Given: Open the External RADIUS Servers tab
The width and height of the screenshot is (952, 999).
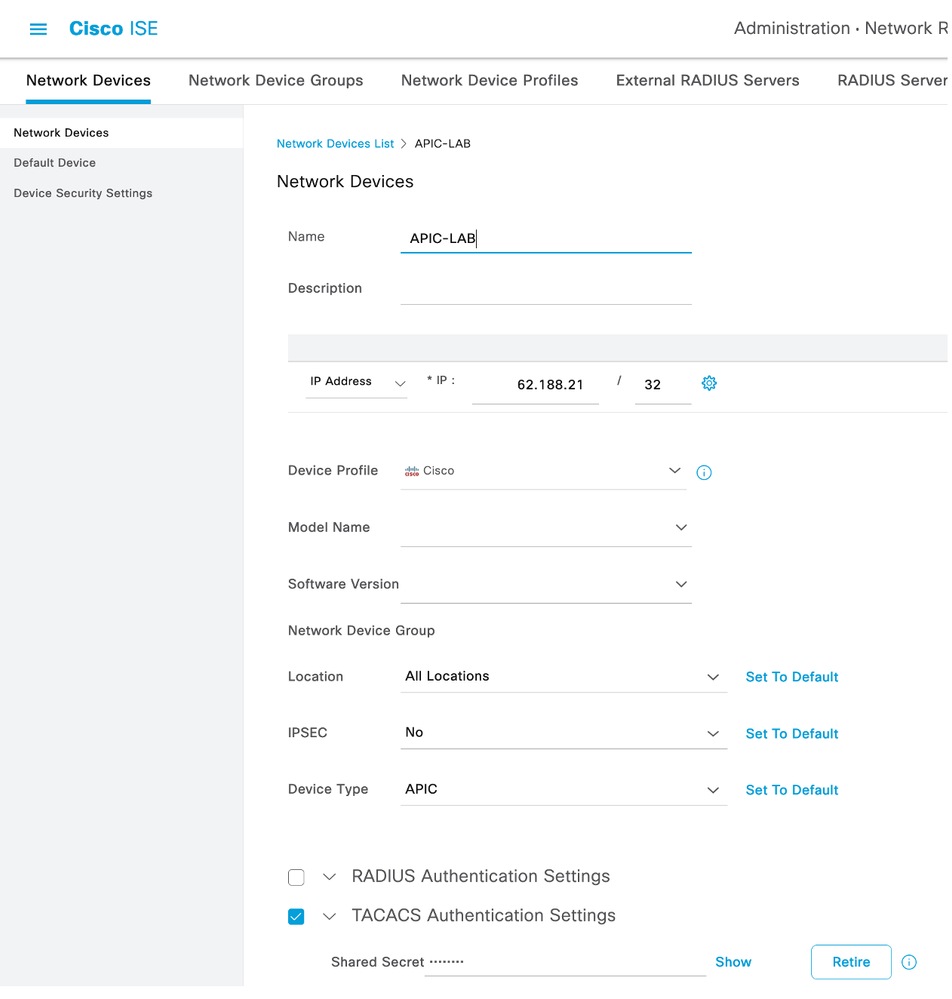Looking at the screenshot, I should pyautogui.click(x=707, y=80).
